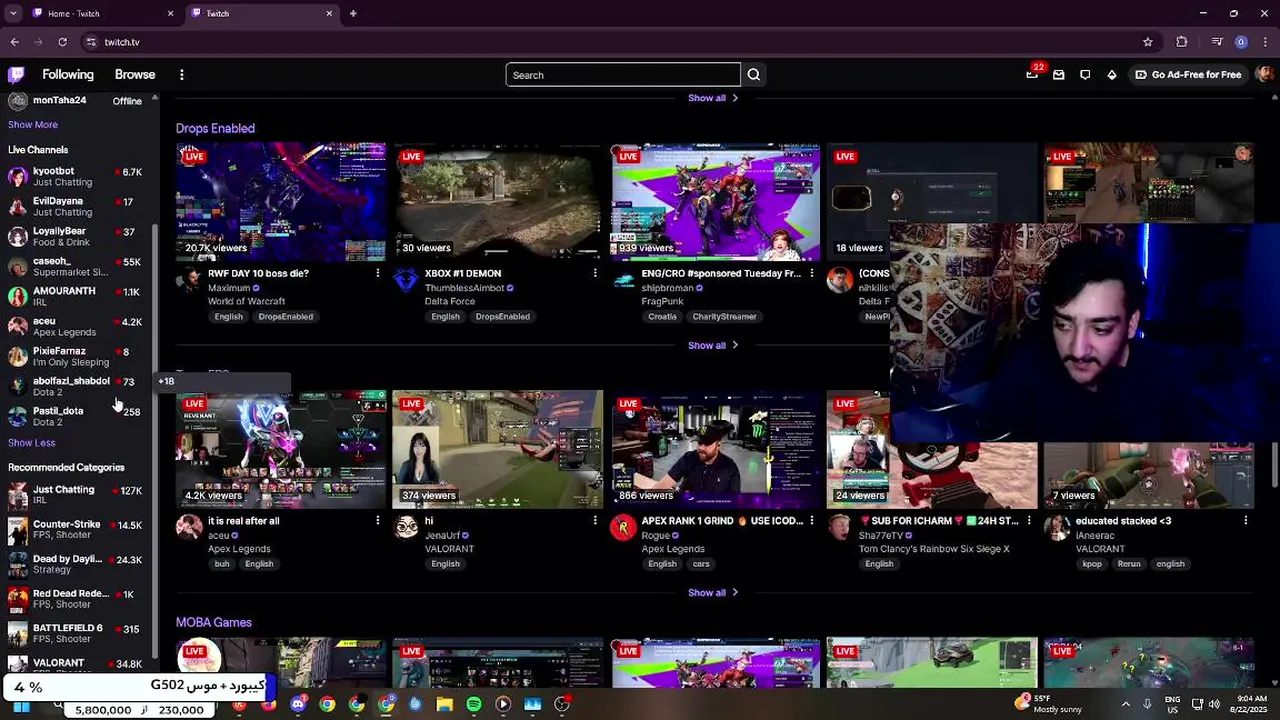
Task: Open the Maximum streamer avatar
Action: 189,281
